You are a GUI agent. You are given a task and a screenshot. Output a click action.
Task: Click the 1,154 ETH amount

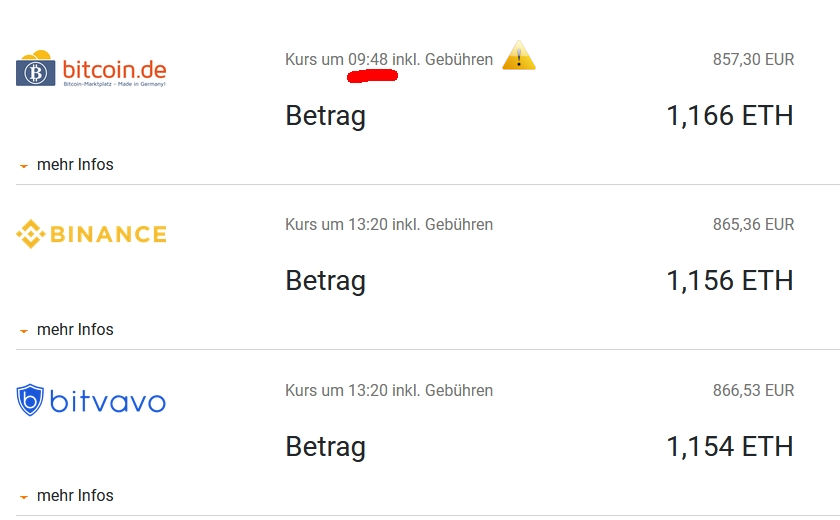[x=729, y=446]
